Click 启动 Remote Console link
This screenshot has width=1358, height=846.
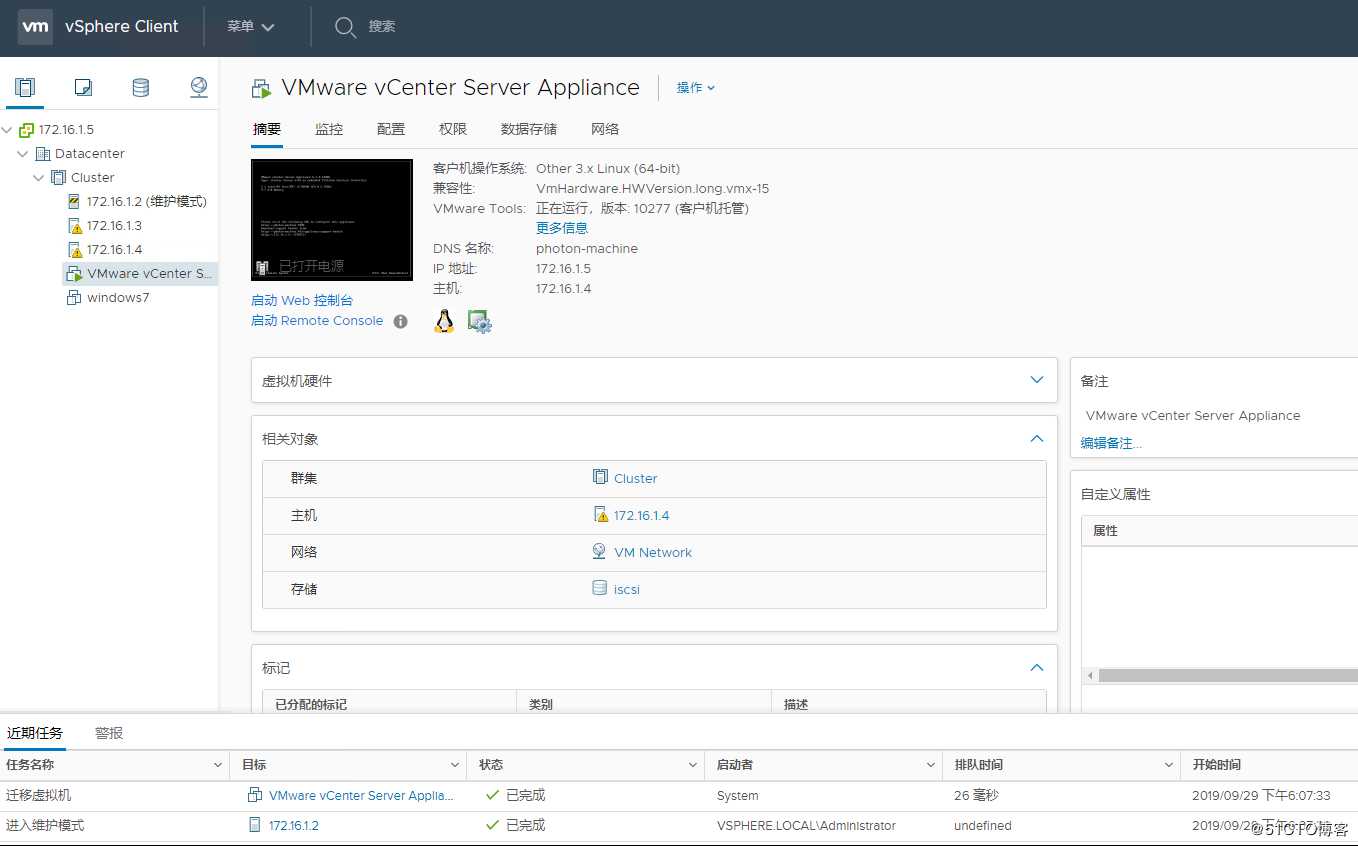(317, 321)
